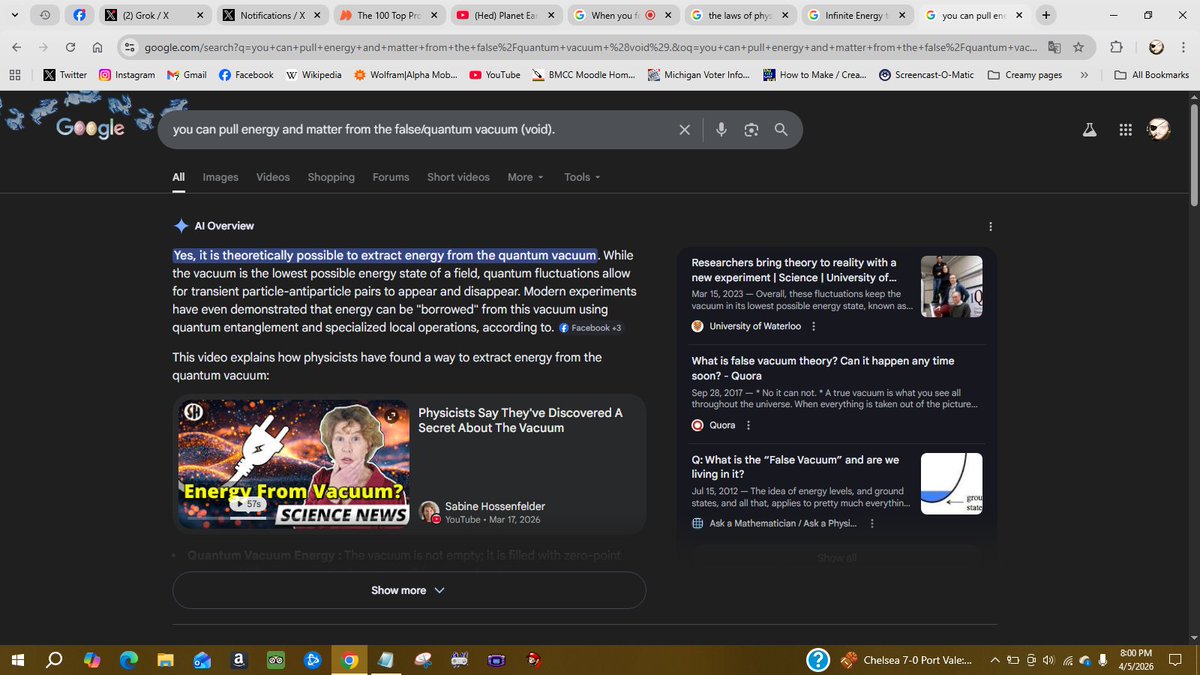Switch to Shopping results tab
The height and width of the screenshot is (675, 1200).
click(x=331, y=177)
